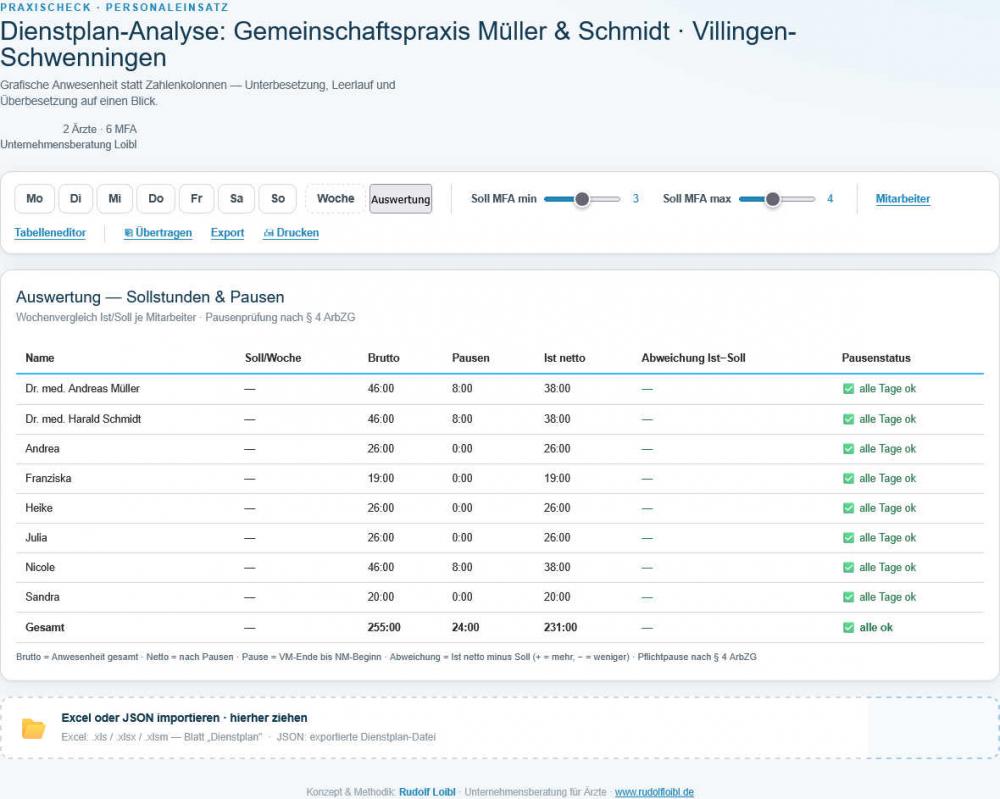Select the Sandra row name

point(42,597)
